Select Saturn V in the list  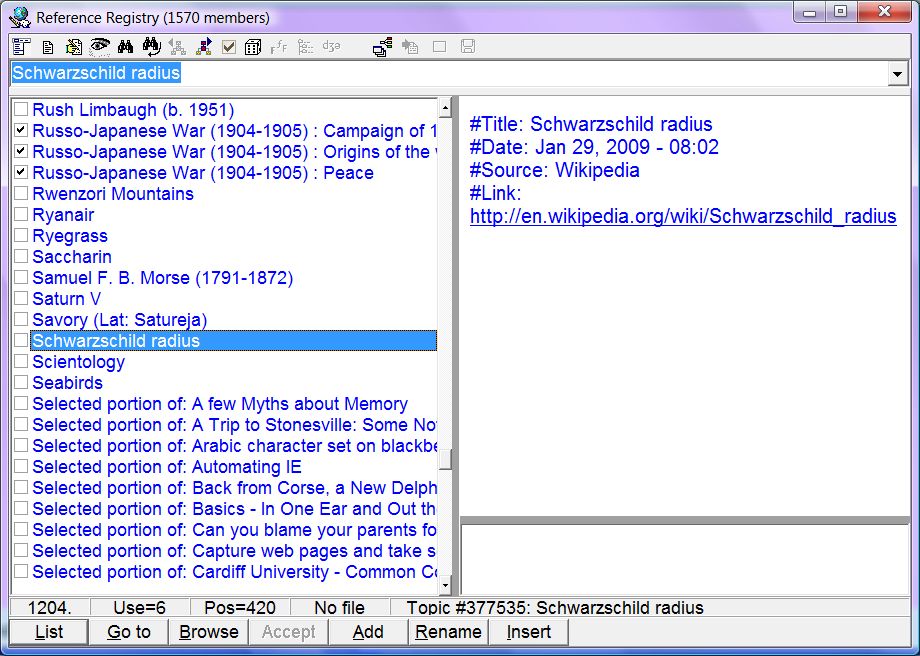pyautogui.click(x=66, y=299)
